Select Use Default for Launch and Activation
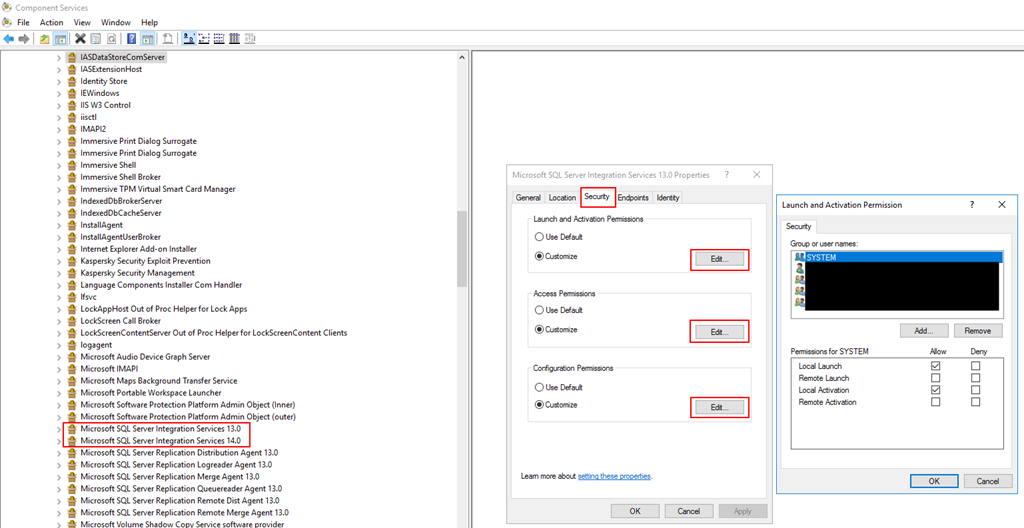Screen dimensions: 1024x528 pos(539,237)
